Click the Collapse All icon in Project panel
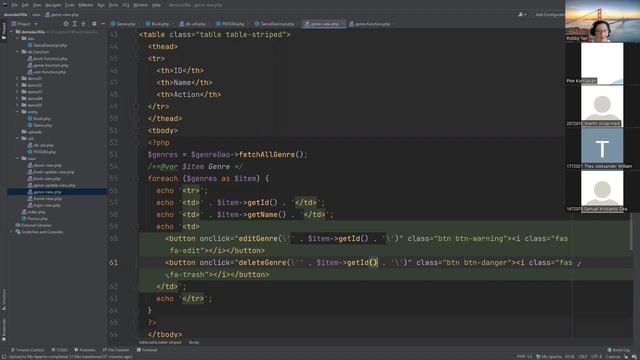This screenshot has width=640, height=360. (x=83, y=24)
